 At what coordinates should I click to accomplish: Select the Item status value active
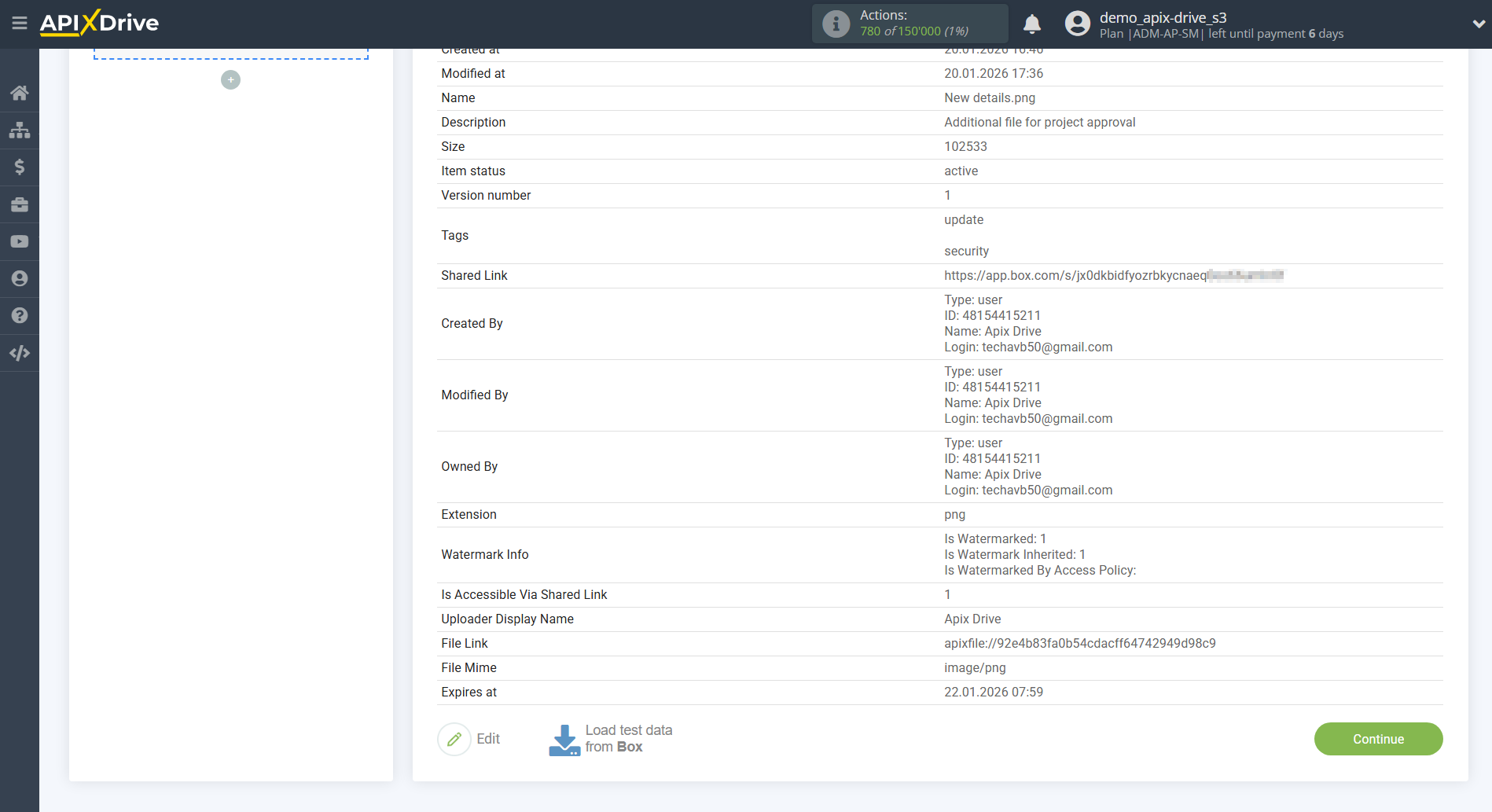click(961, 171)
